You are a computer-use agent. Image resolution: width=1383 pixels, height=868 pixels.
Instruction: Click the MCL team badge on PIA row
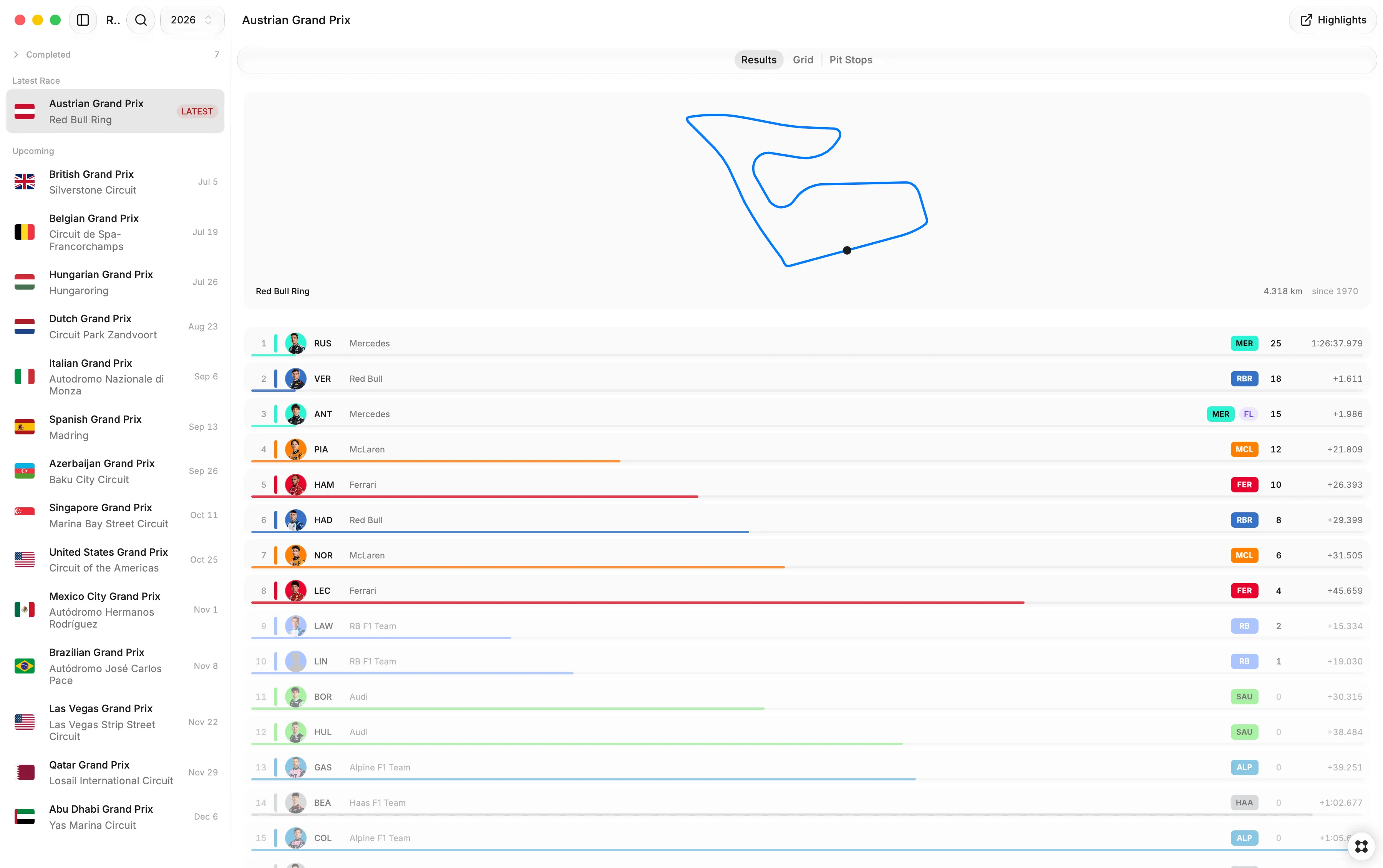[x=1244, y=449]
